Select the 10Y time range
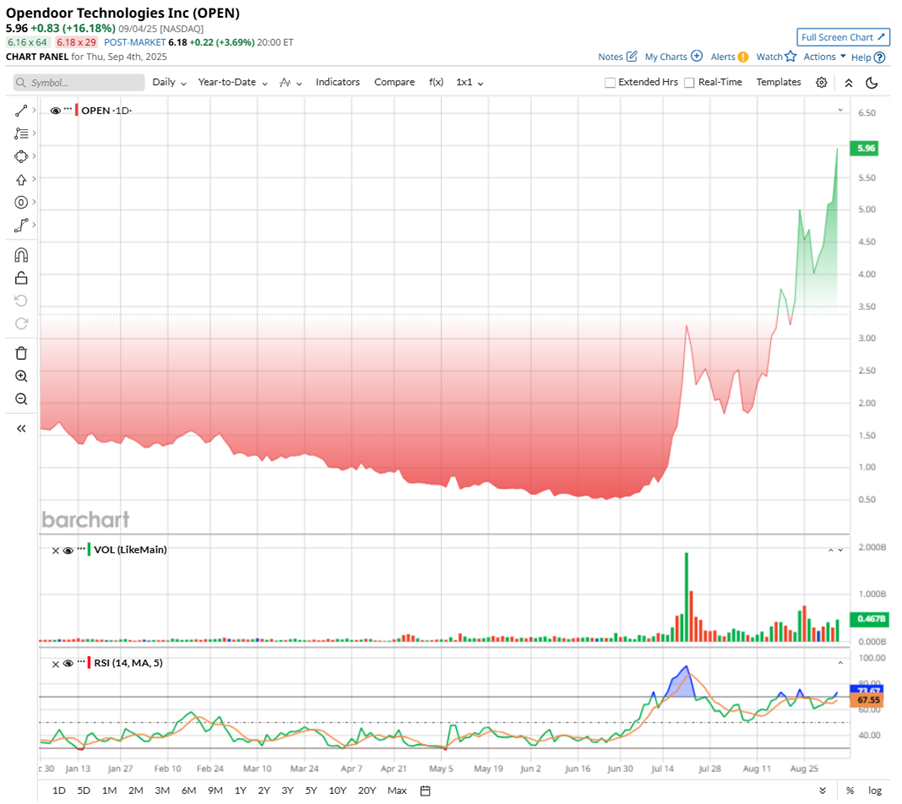The height and width of the screenshot is (804, 902). tap(338, 791)
